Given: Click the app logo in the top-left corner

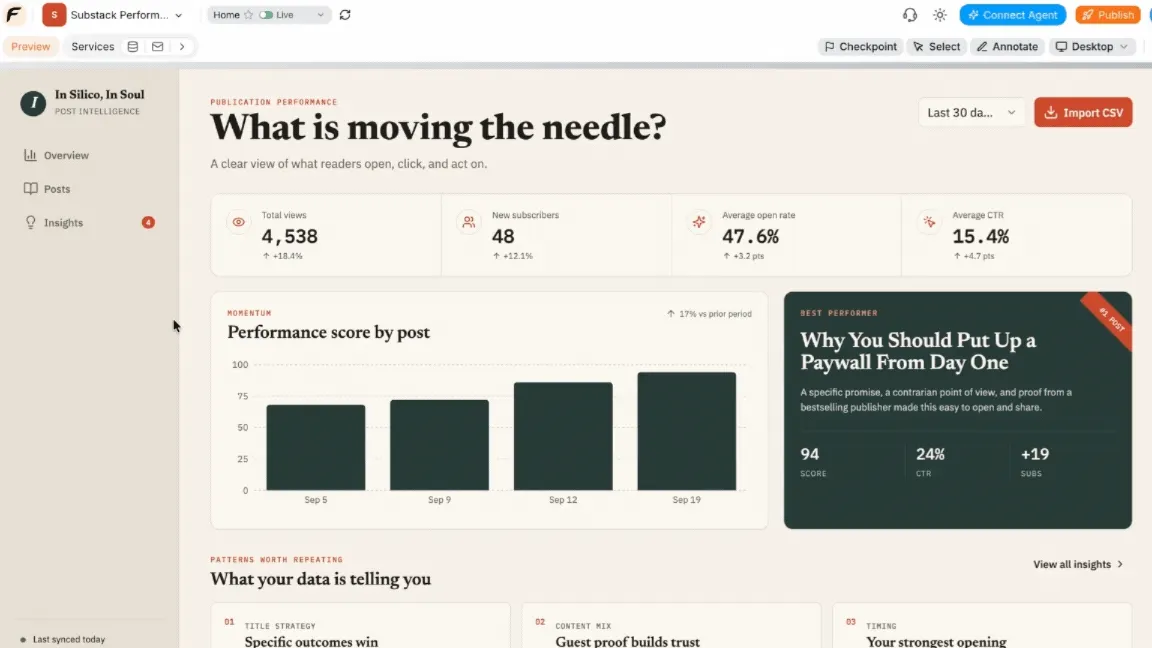Looking at the screenshot, I should (14, 15).
